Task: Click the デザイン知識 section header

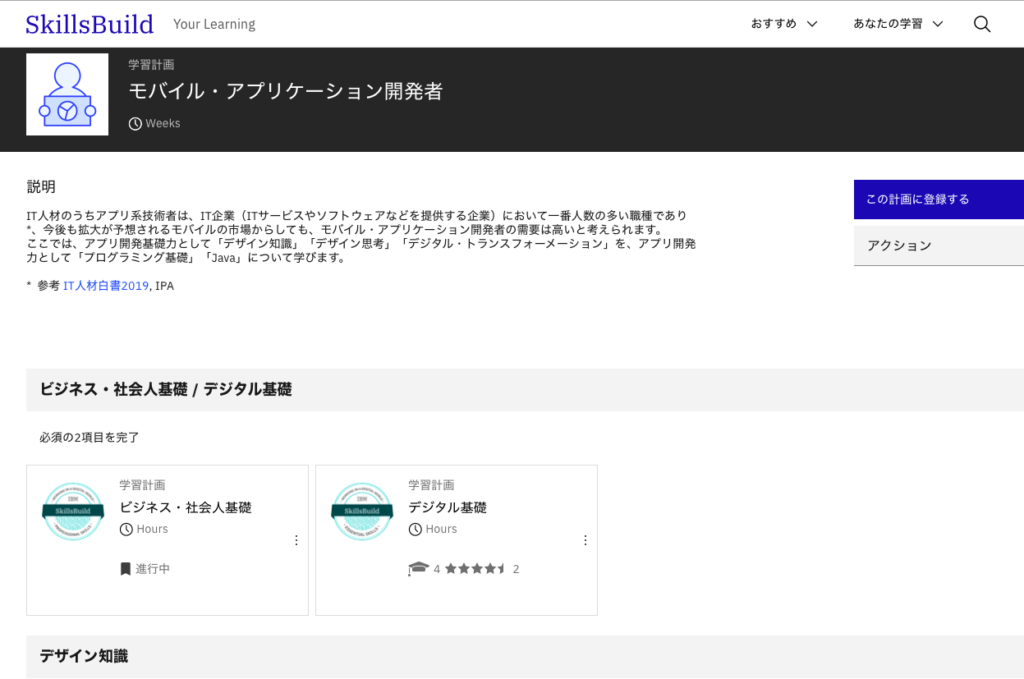Action: 84,656
